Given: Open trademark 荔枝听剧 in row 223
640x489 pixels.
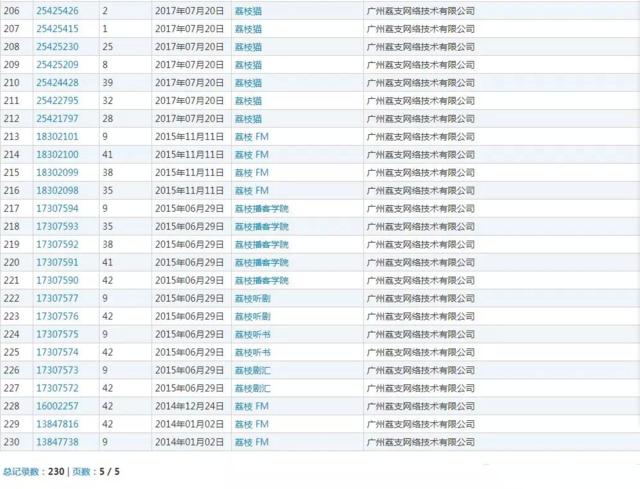Looking at the screenshot, I should (x=253, y=317).
